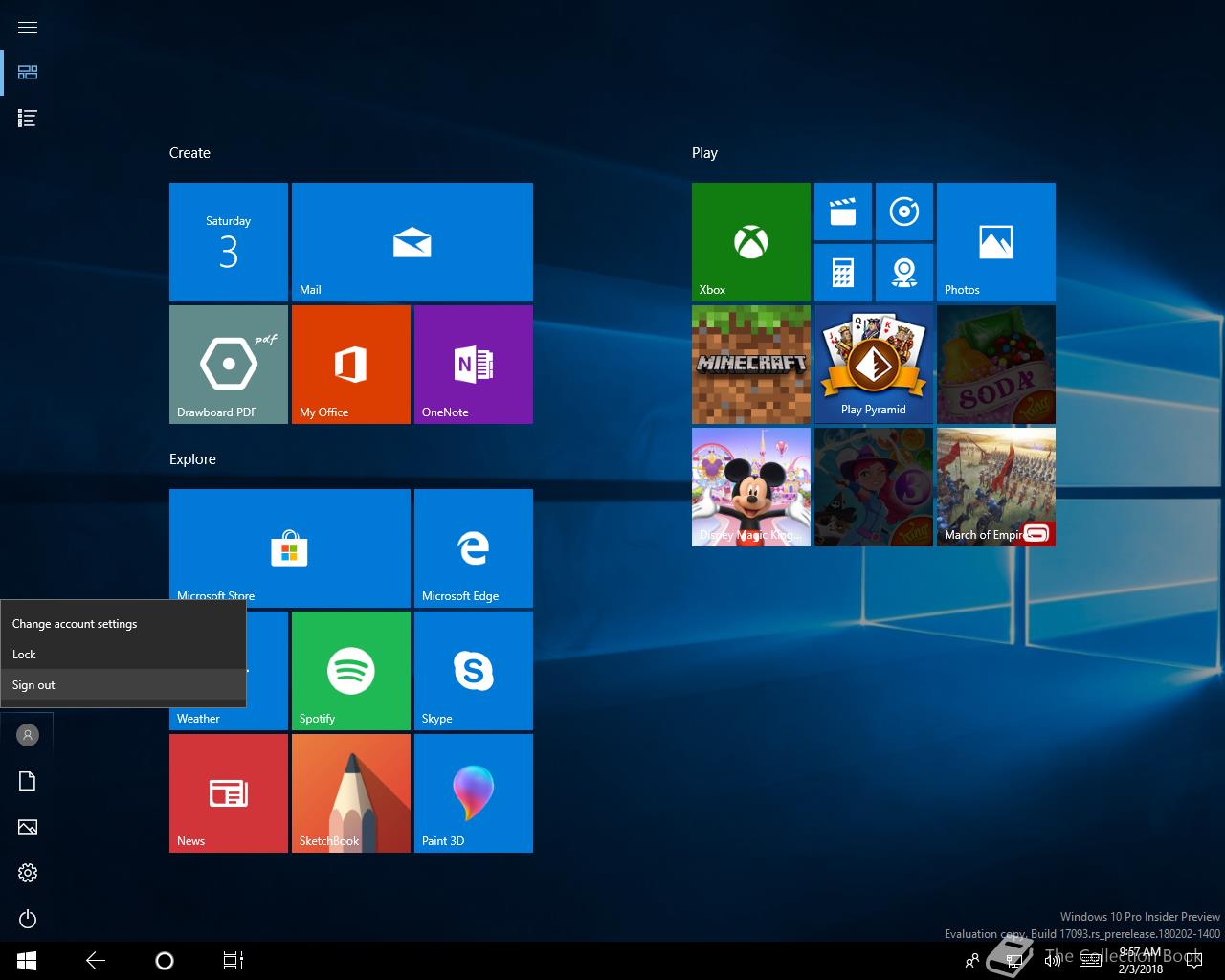1225x980 pixels.
Task: Open the My Office tile
Action: point(350,365)
